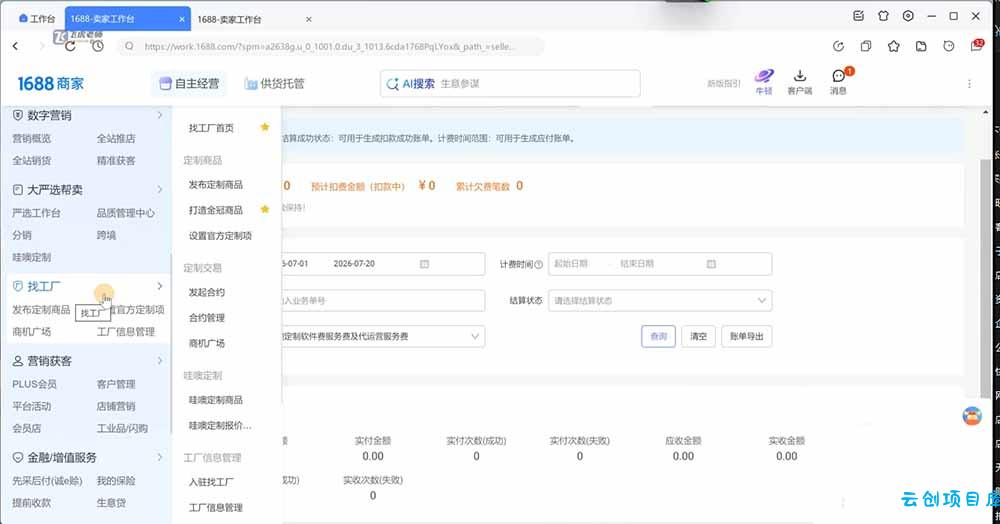The width and height of the screenshot is (1000, 524).
Task: Open the 定制软件费服务费及代运营服务费 dropdown
Action: 383,336
